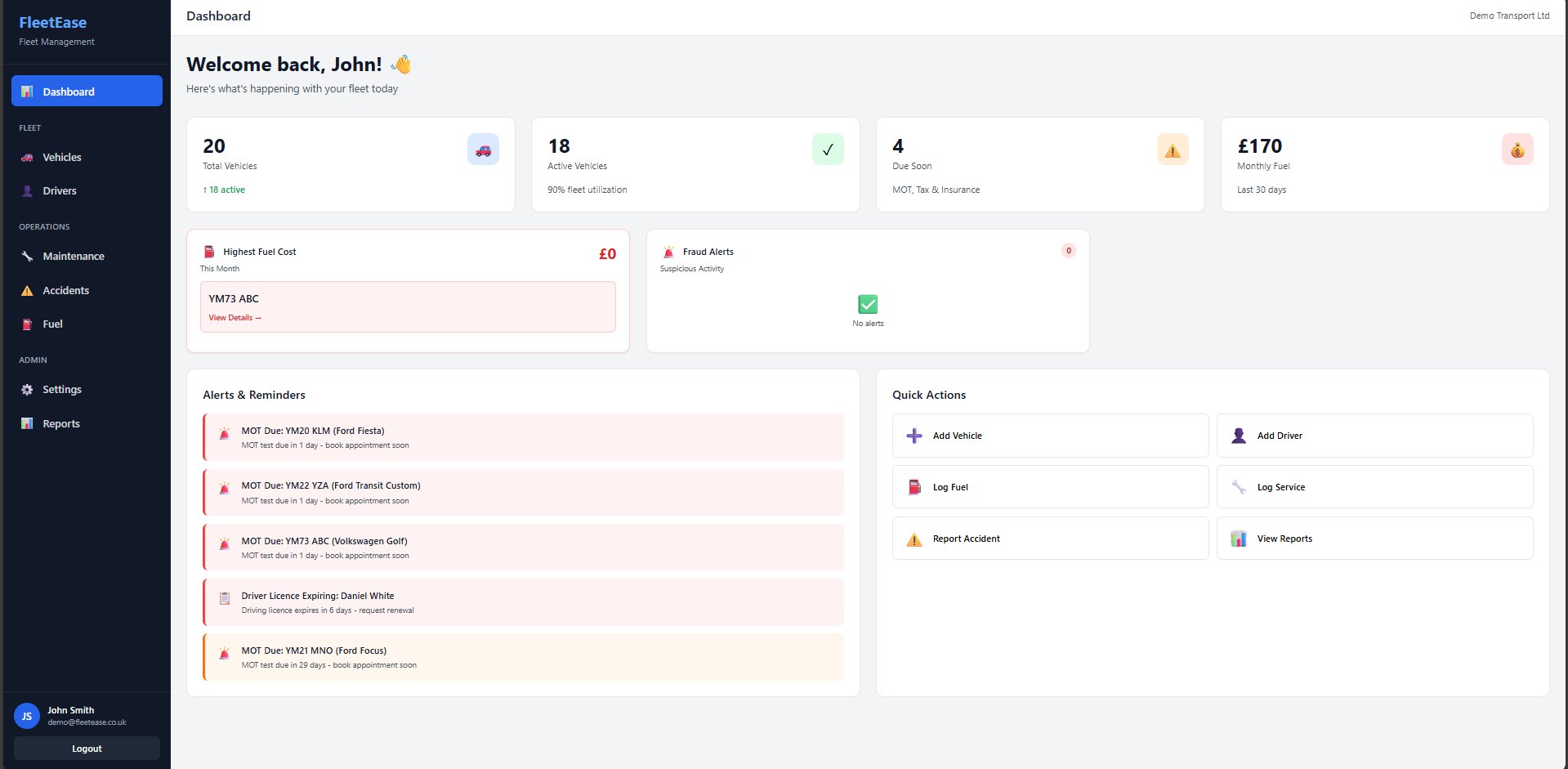Click View Details under YM73 ABC
Screen dimensions: 1568x769
pos(235,318)
